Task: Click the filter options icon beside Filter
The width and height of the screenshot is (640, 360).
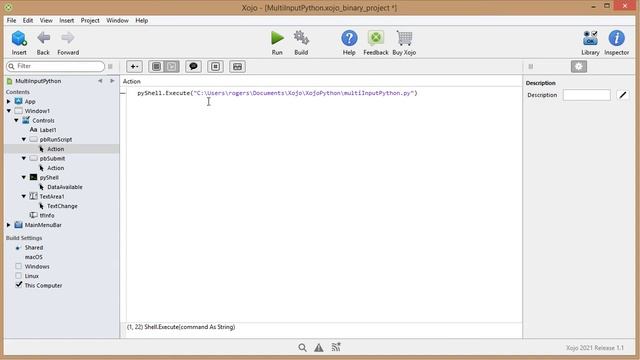Action: [110, 66]
